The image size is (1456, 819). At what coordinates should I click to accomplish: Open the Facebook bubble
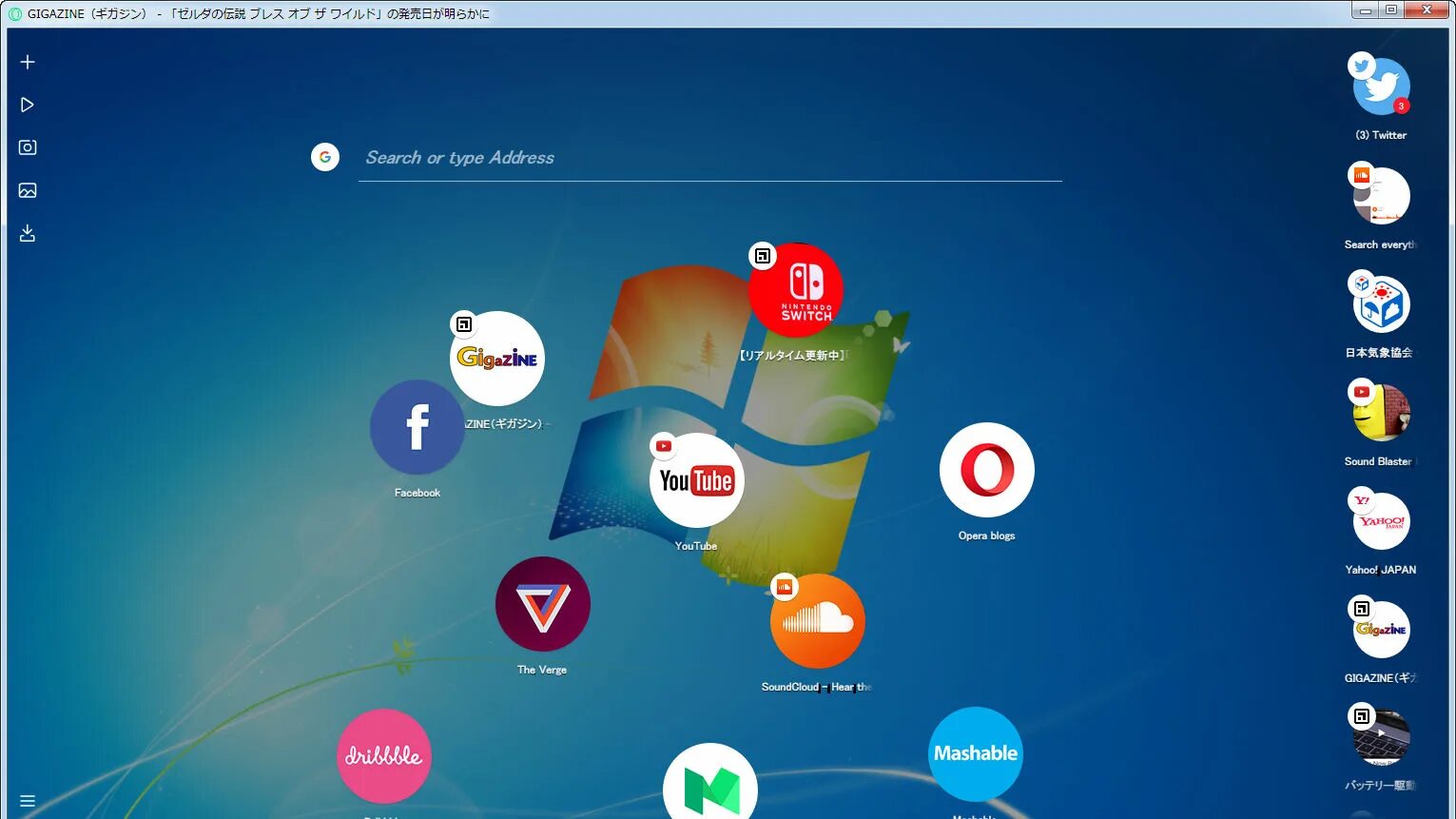pos(417,427)
